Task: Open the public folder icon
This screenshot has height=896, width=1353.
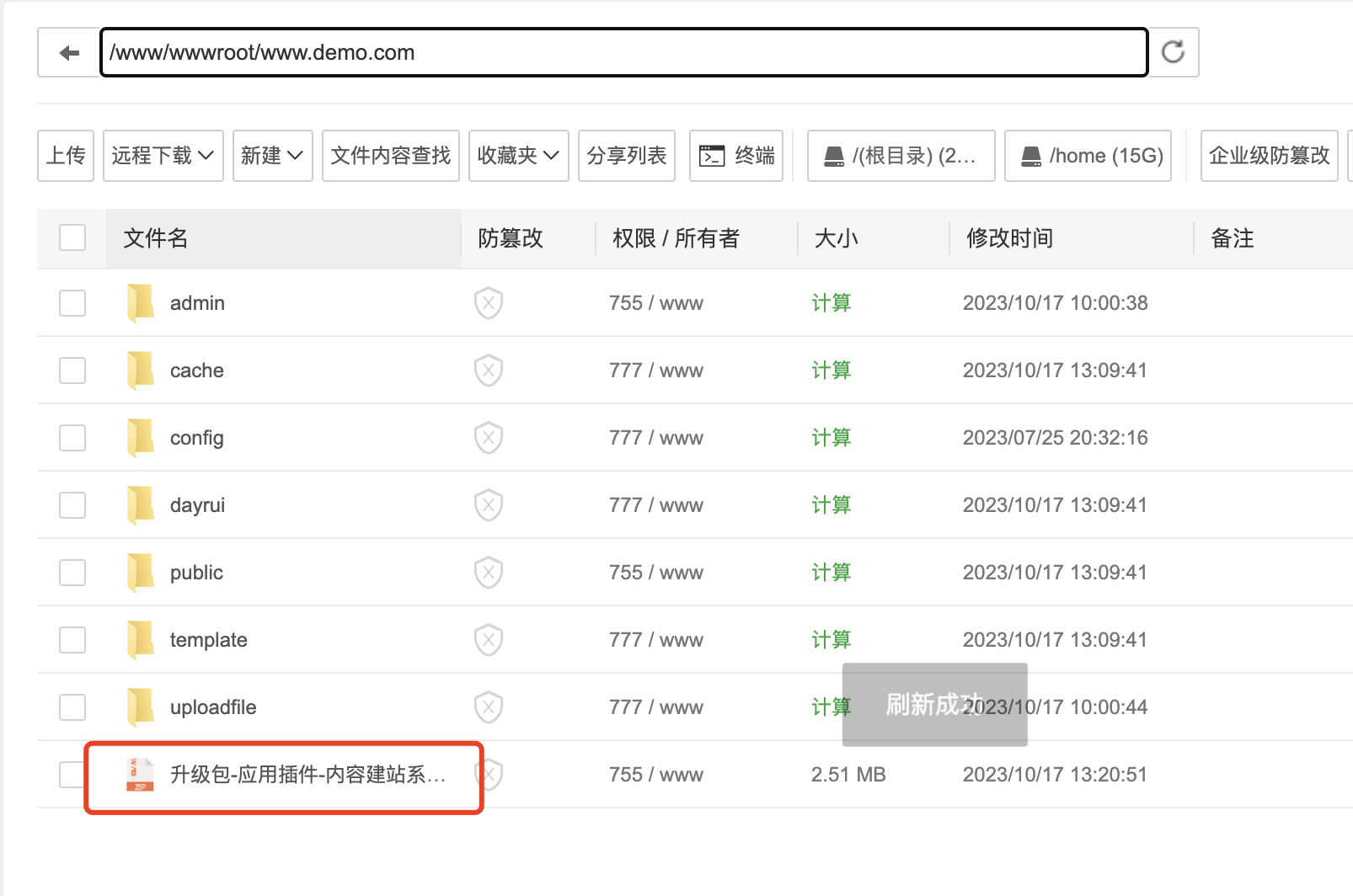Action: click(141, 573)
